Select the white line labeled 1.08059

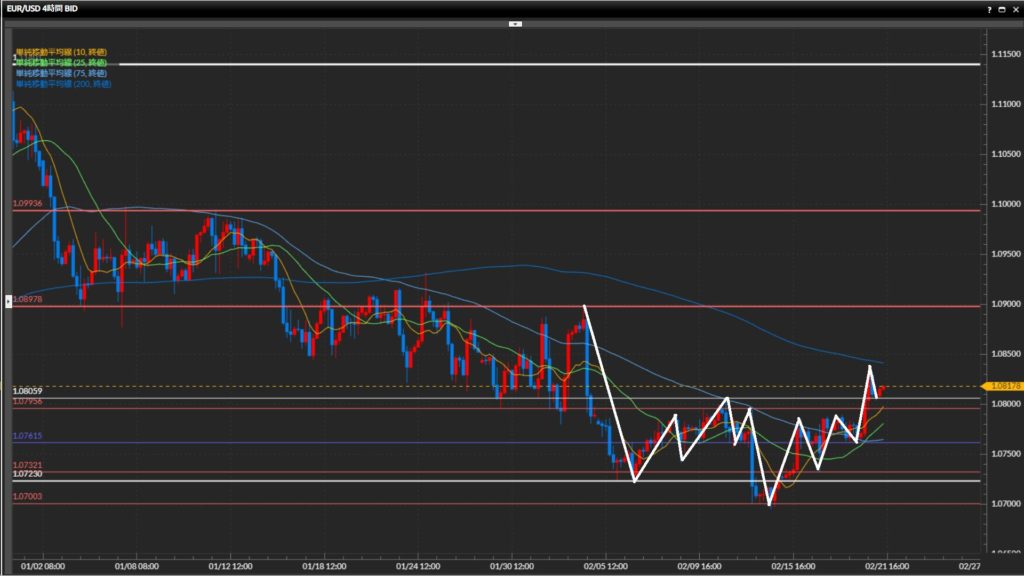(x=300, y=398)
